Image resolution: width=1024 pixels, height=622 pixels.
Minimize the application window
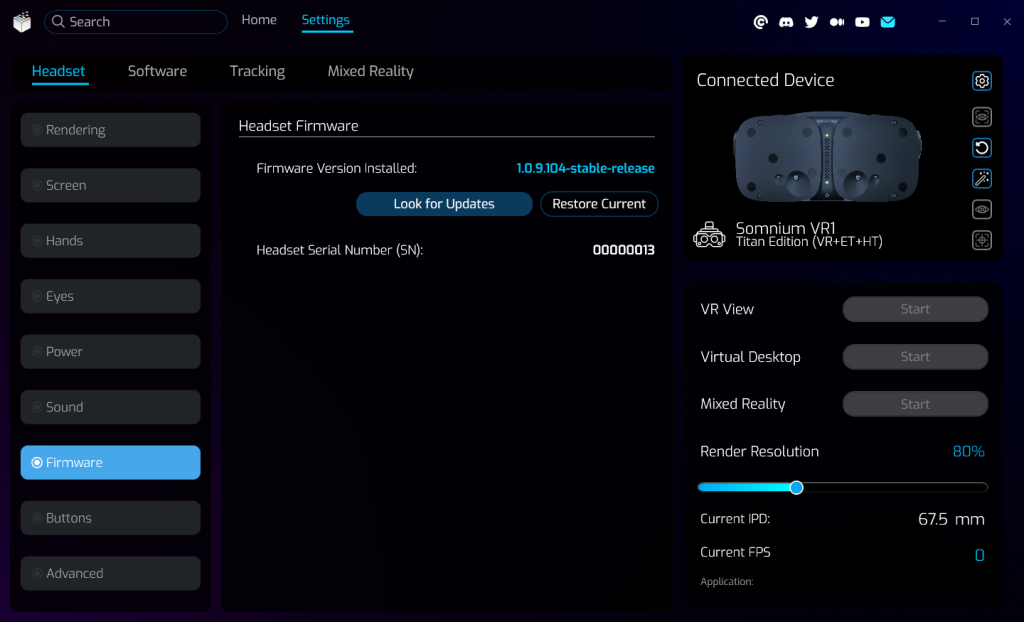pyautogui.click(x=942, y=22)
